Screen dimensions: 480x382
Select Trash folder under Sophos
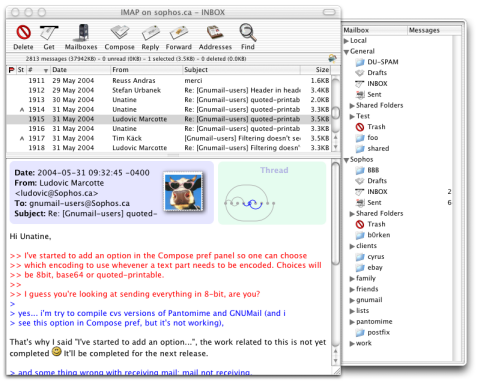pos(376,224)
